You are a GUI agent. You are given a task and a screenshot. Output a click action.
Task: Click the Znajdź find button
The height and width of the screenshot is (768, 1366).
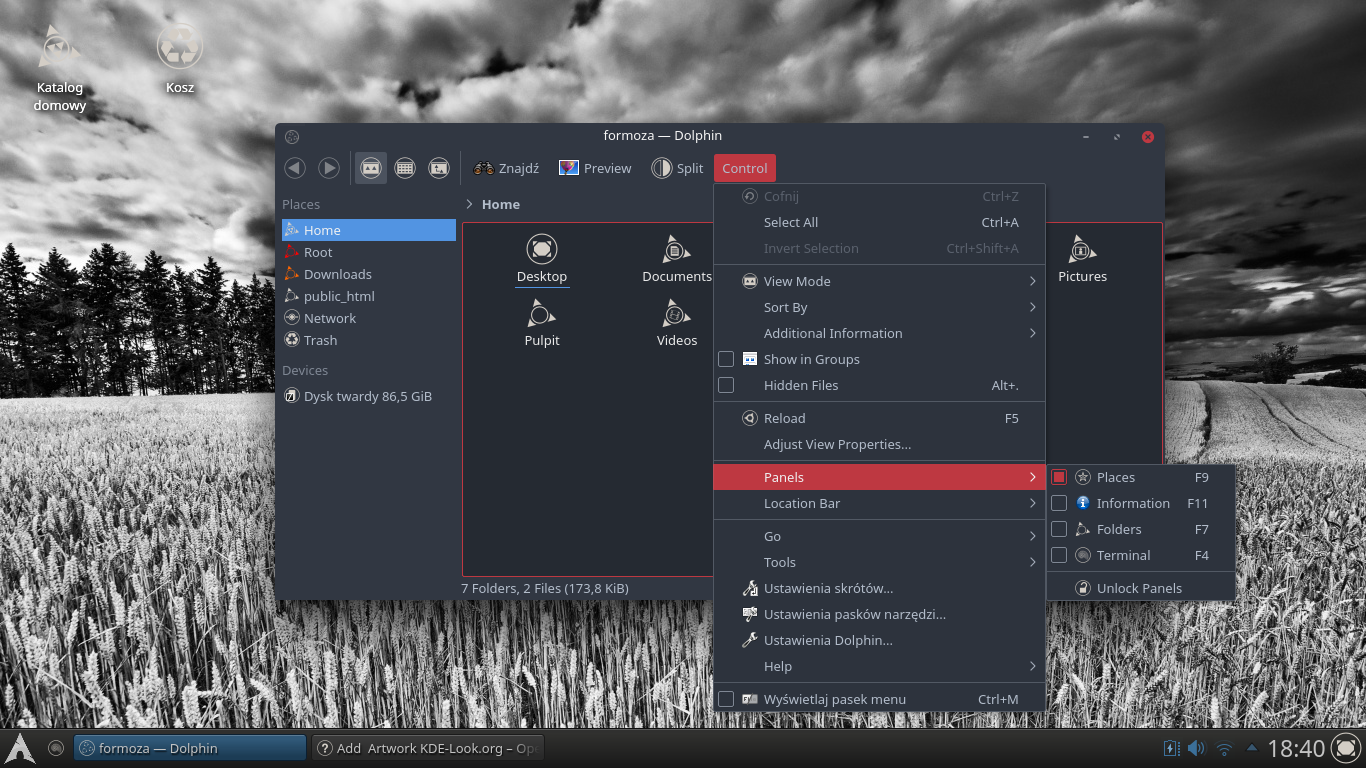click(x=506, y=168)
